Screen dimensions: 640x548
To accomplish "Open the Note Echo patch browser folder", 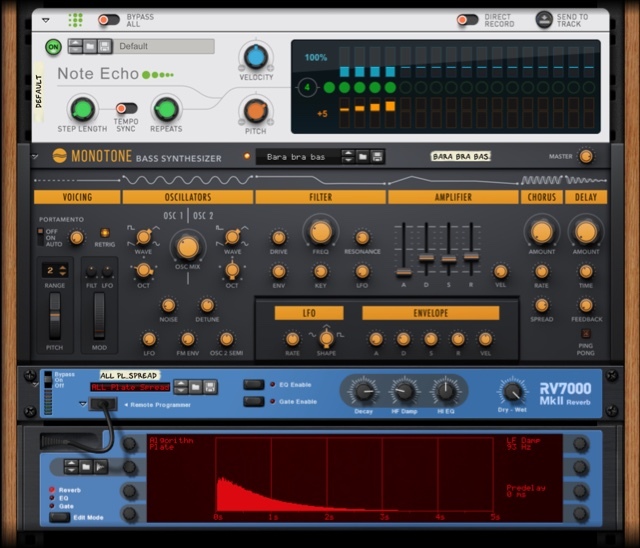I will (x=89, y=46).
